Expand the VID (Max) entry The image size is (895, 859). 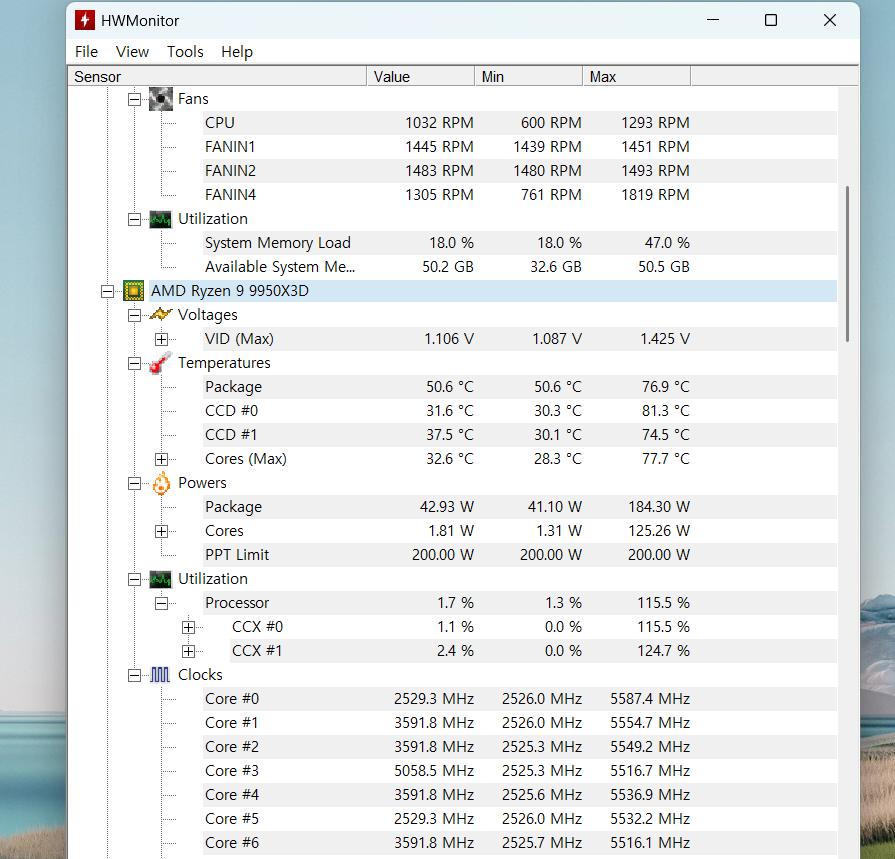pos(162,339)
